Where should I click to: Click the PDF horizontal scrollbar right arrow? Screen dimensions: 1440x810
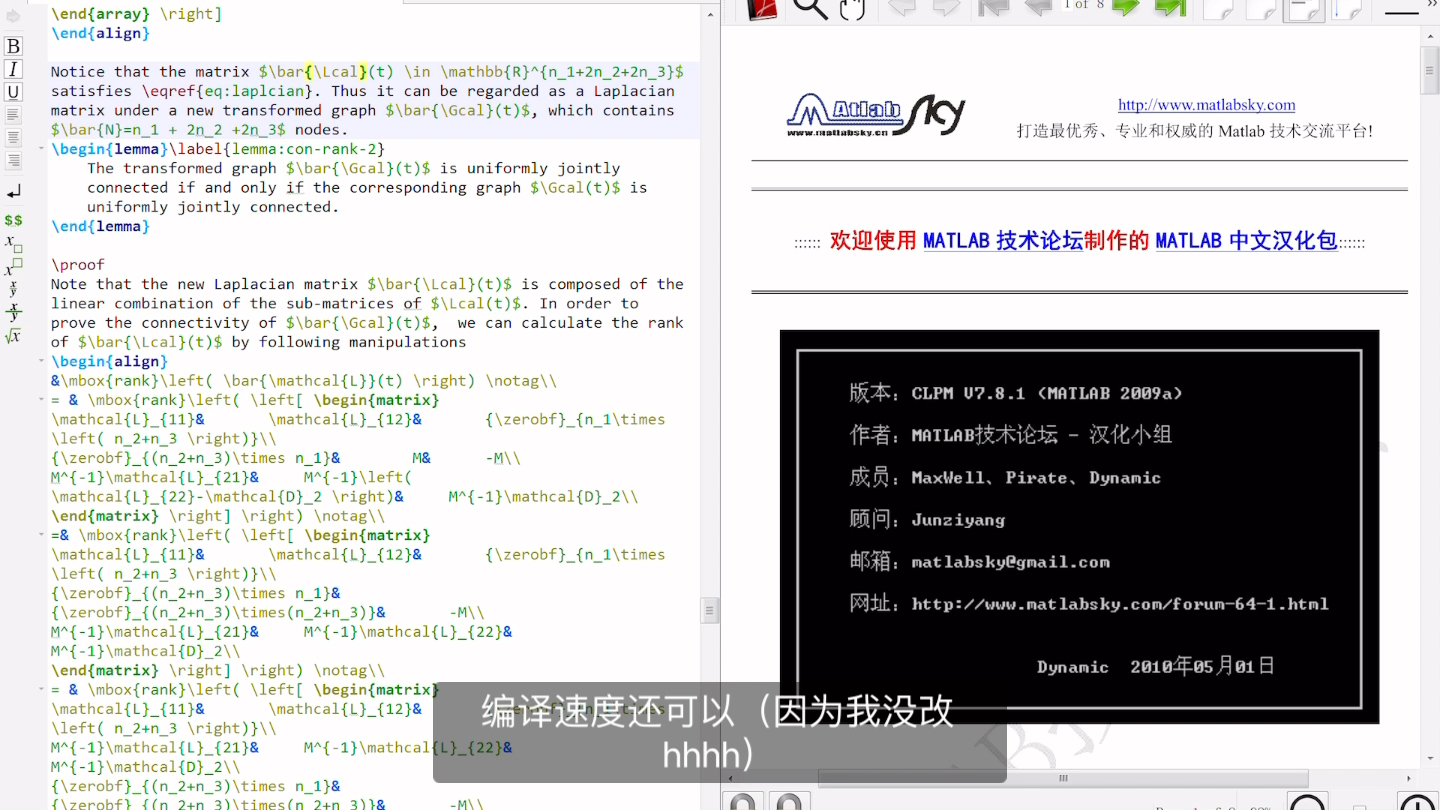pos(1409,778)
